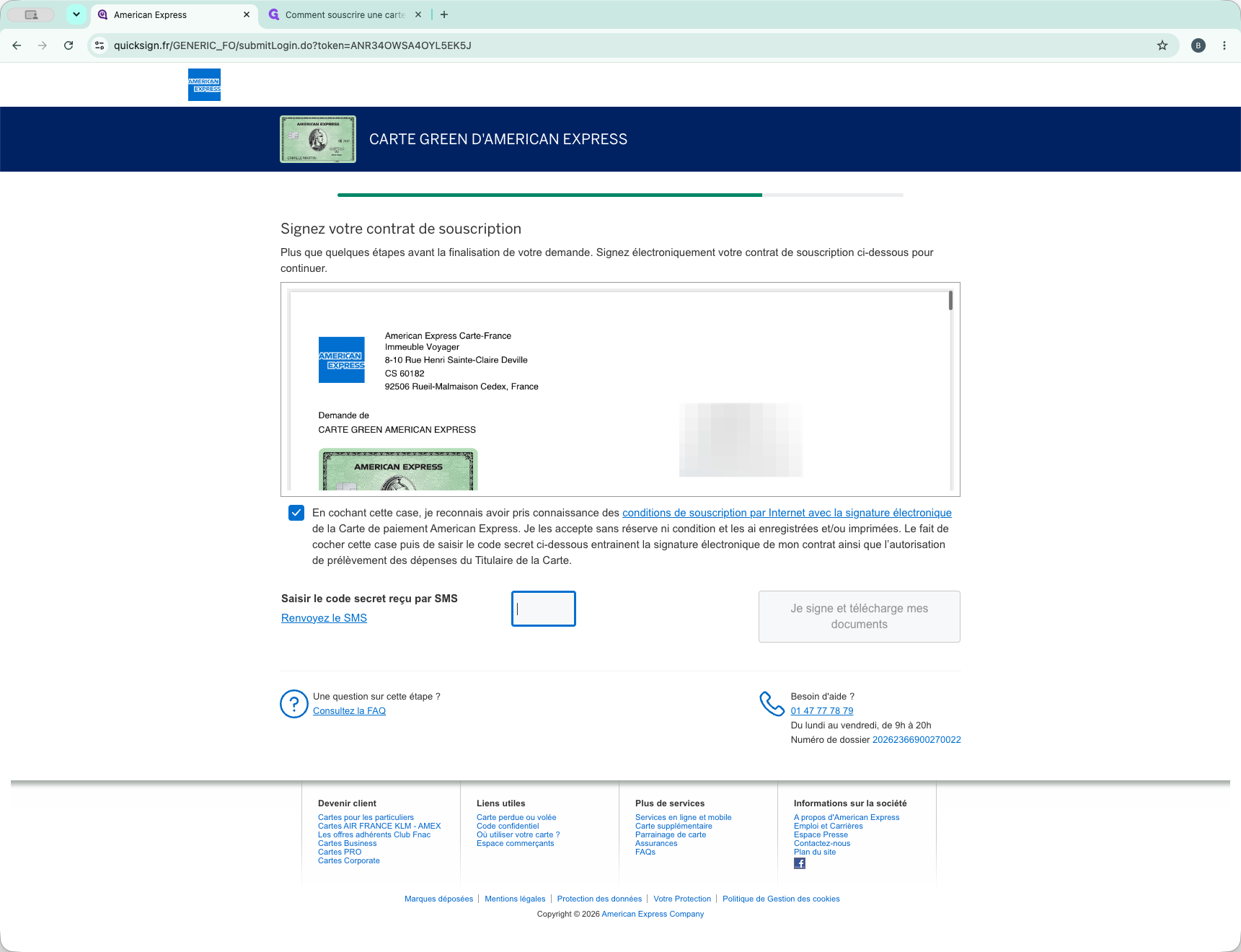Screen dimensions: 1241x952
Task: Click the Green card thumbnail in banner
Action: click(x=318, y=139)
